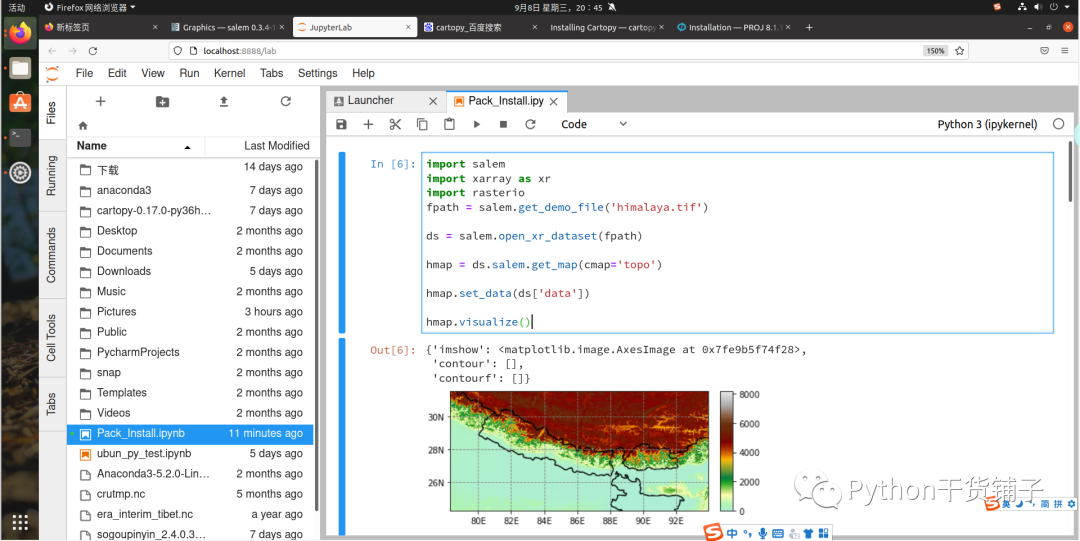Open the File menu
1080x541 pixels.
(x=84, y=73)
